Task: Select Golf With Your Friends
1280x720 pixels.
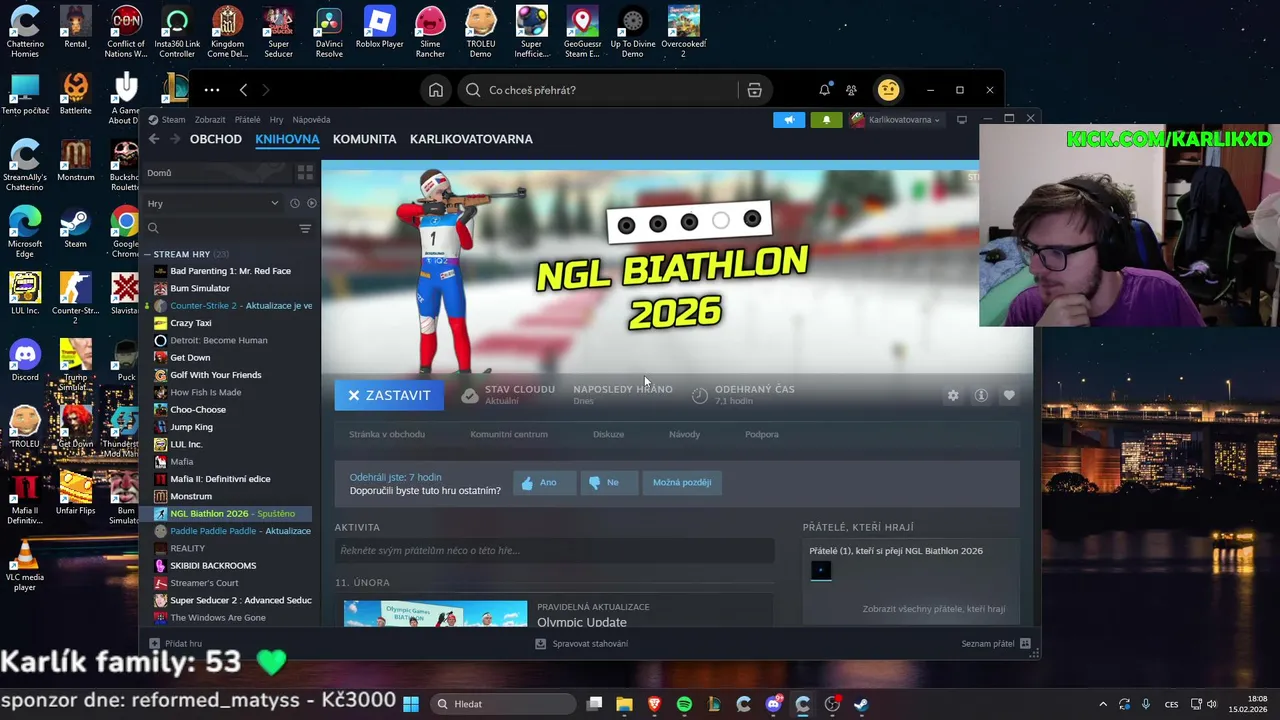Action: pyautogui.click(x=215, y=375)
